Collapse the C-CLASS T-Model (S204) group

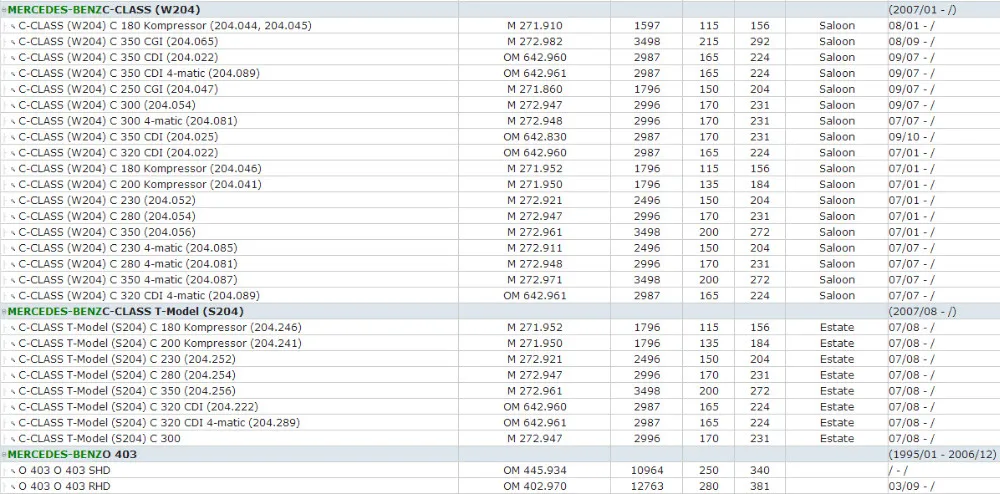pos(4,312)
